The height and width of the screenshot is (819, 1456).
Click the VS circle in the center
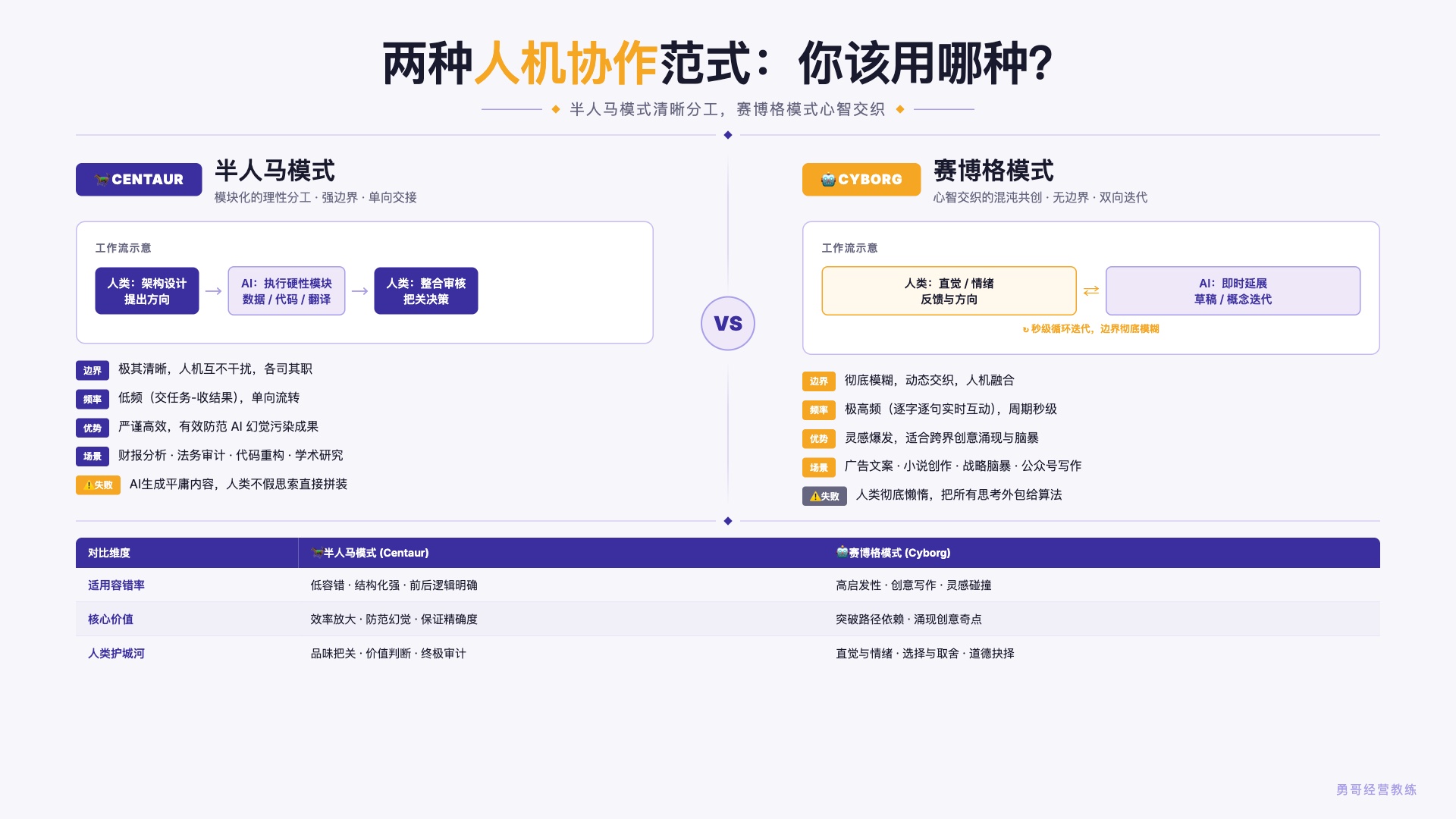coord(728,324)
